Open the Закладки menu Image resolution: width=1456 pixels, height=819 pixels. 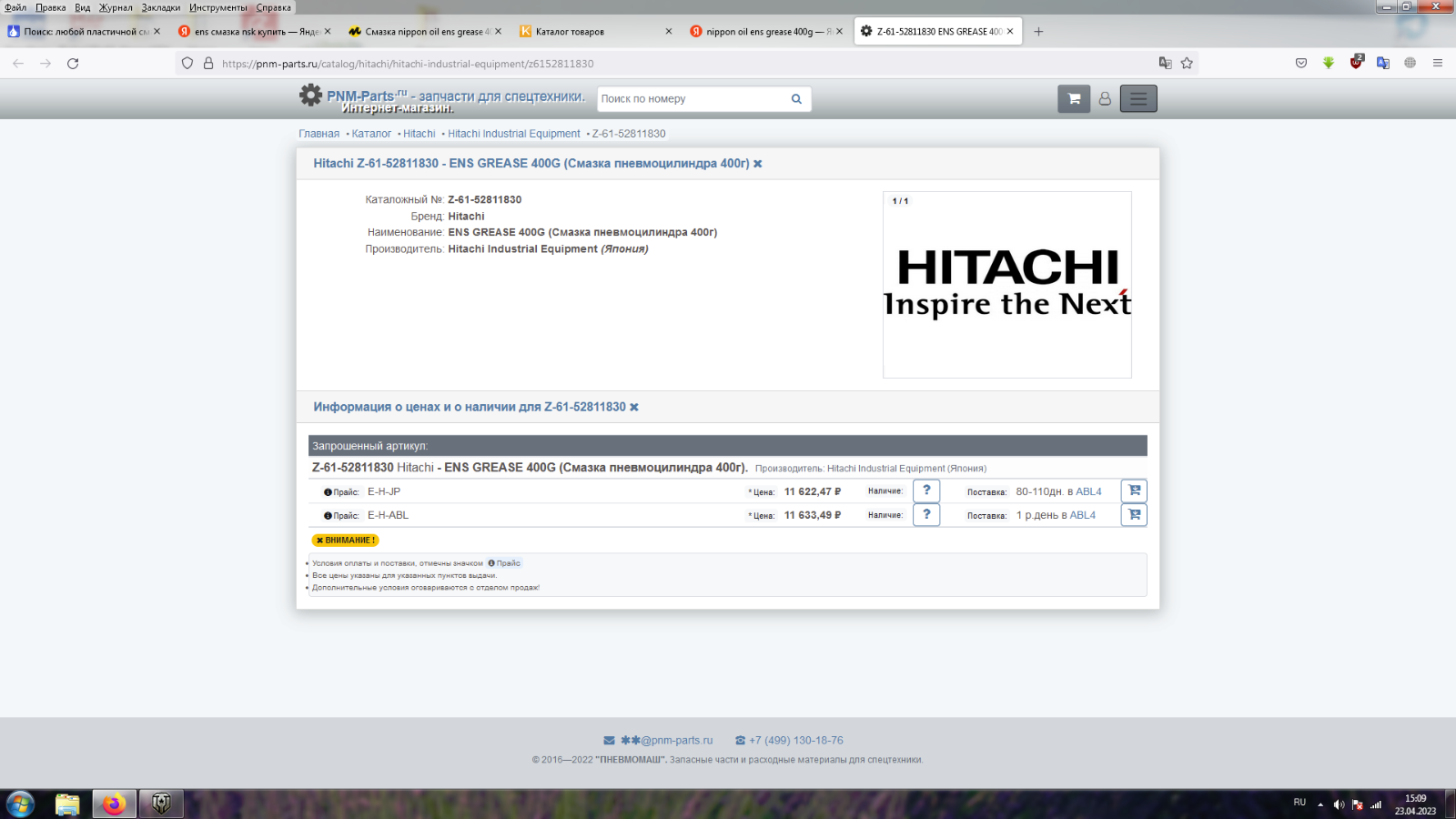161,7
